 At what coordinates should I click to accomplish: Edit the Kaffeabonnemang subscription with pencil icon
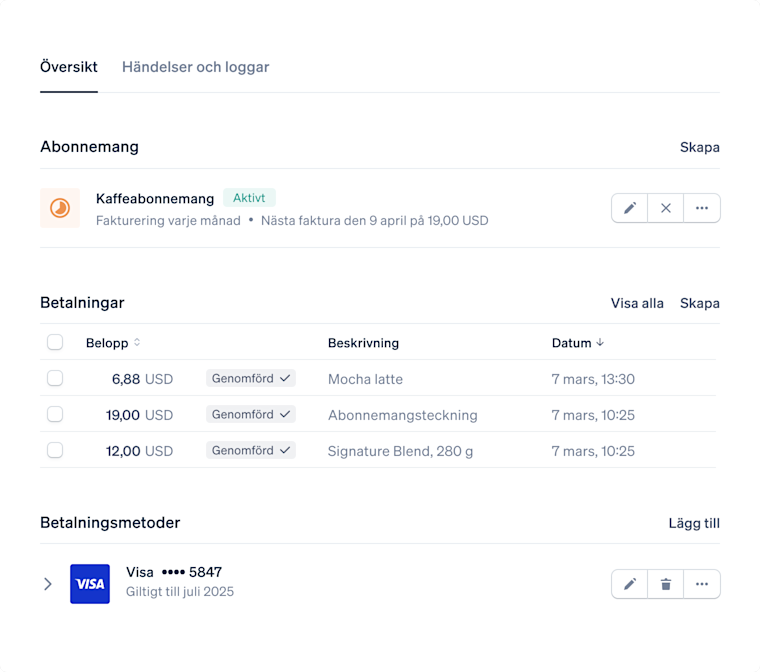coord(630,208)
